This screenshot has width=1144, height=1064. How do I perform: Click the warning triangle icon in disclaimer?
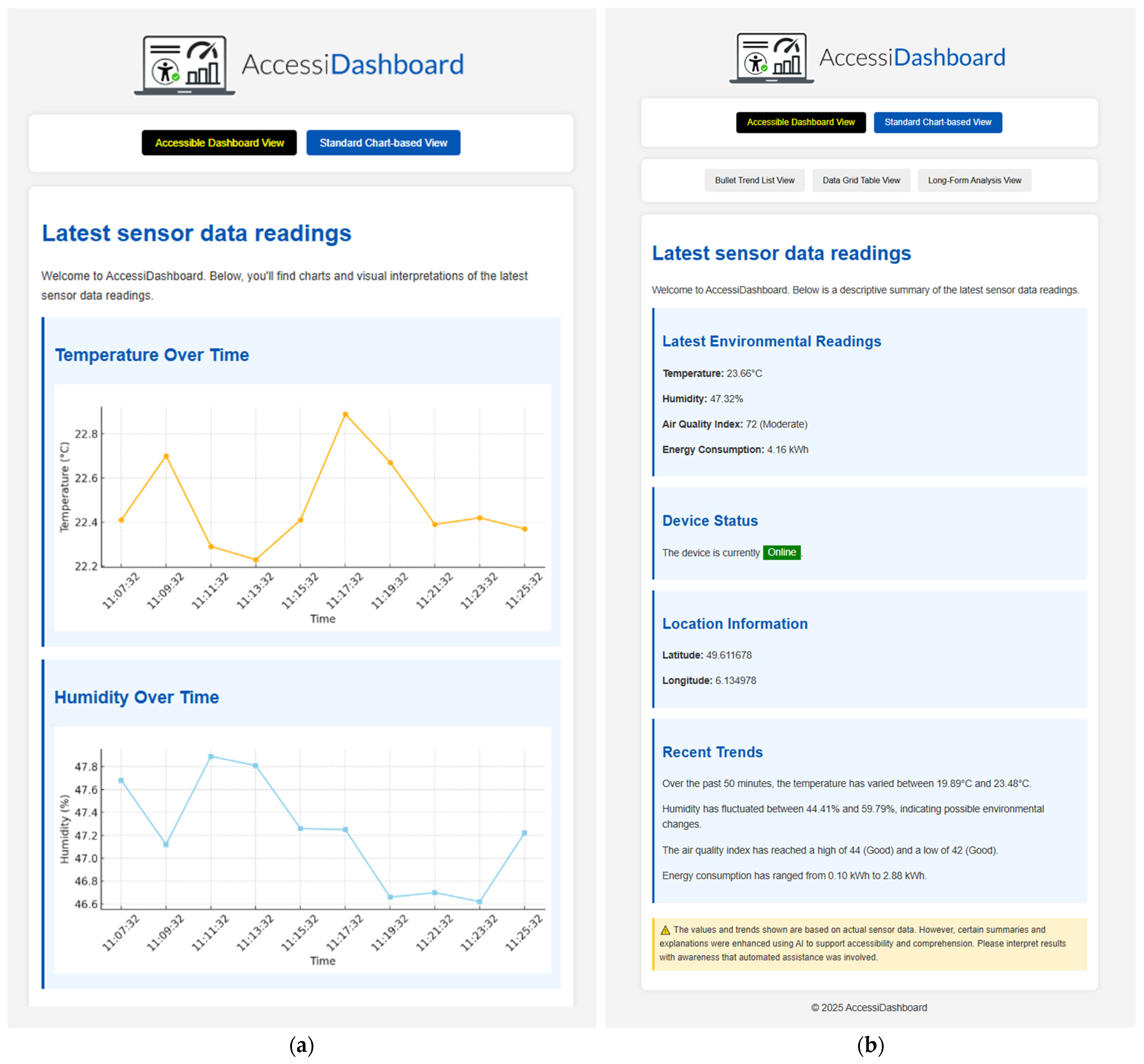tap(665, 930)
